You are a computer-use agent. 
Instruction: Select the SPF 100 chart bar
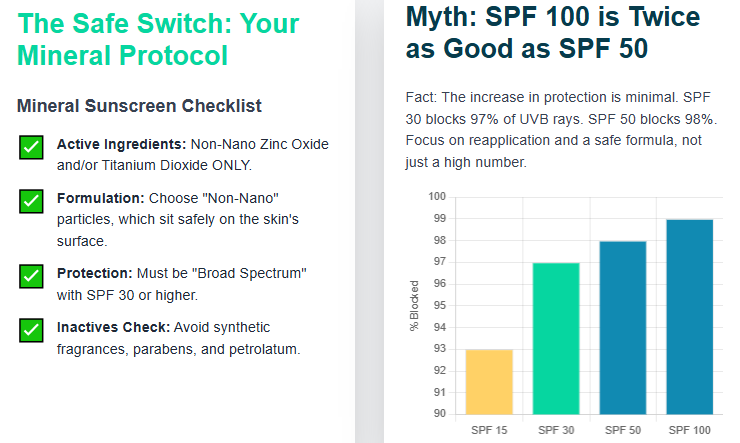click(690, 316)
